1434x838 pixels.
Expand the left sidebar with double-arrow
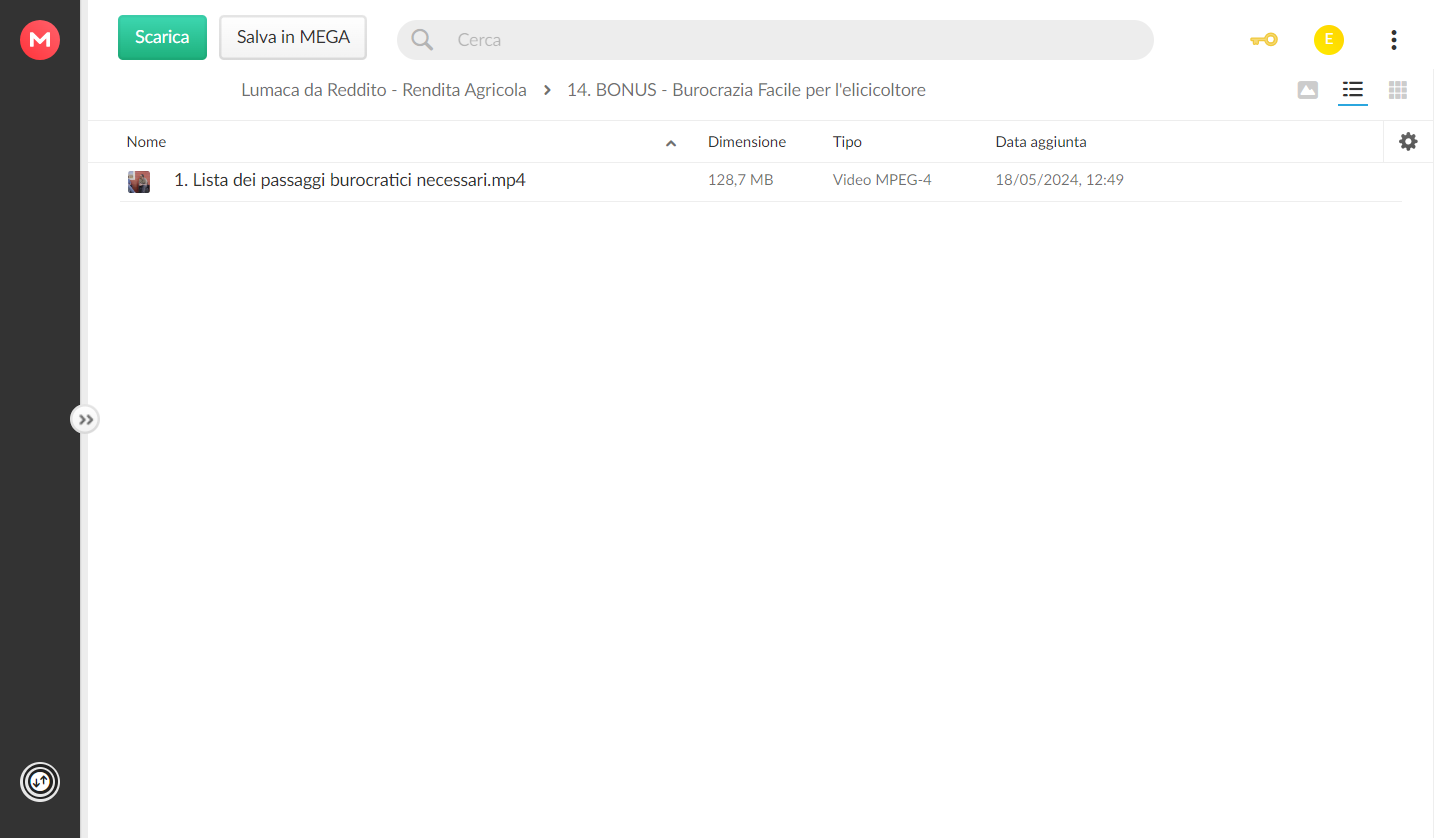tap(85, 419)
